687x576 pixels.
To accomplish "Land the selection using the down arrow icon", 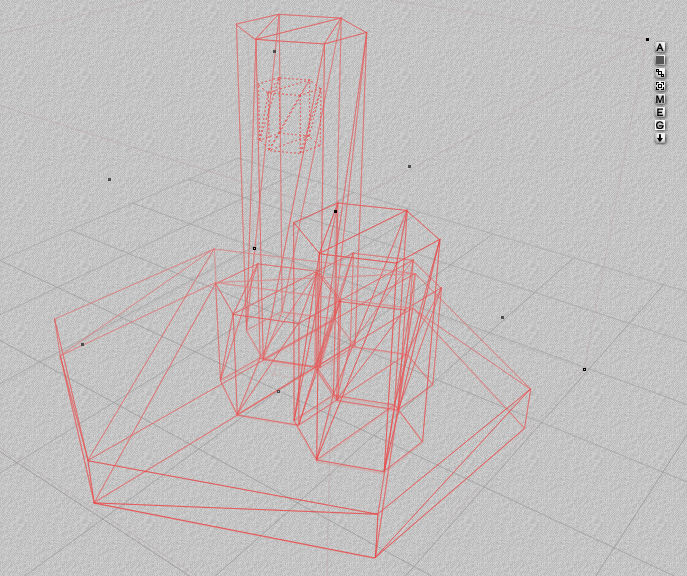I will 660,138.
